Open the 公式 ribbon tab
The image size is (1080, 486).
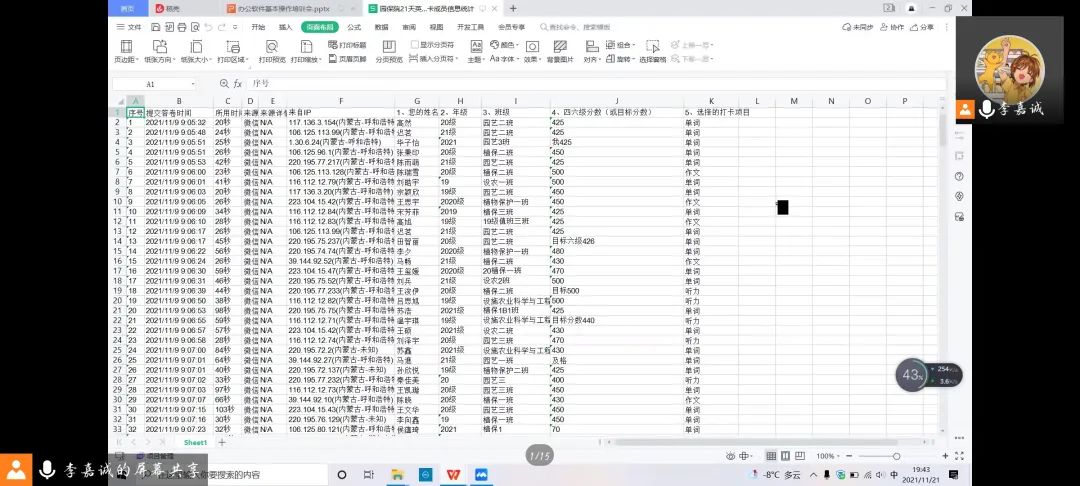click(x=354, y=27)
